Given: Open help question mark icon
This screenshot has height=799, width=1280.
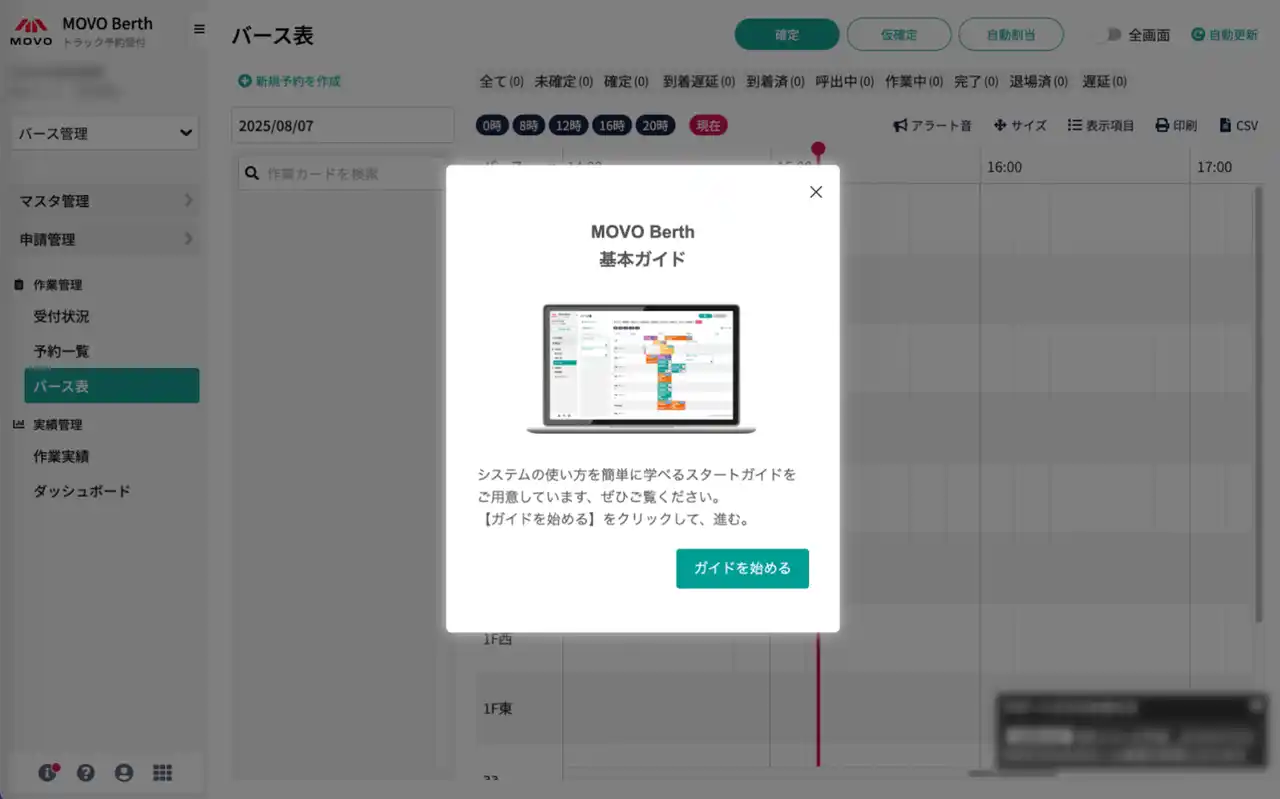Looking at the screenshot, I should [86, 772].
